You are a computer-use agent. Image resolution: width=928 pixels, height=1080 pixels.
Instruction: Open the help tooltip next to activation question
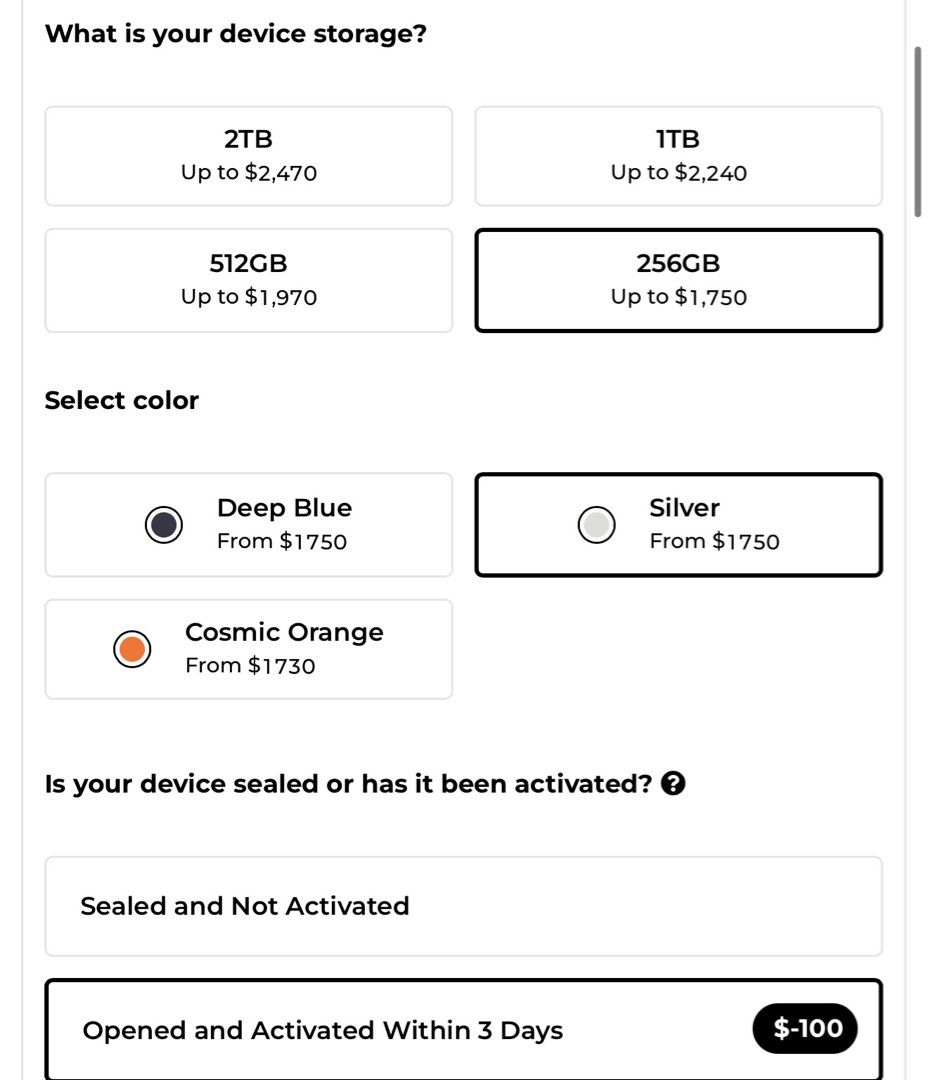pyautogui.click(x=675, y=784)
